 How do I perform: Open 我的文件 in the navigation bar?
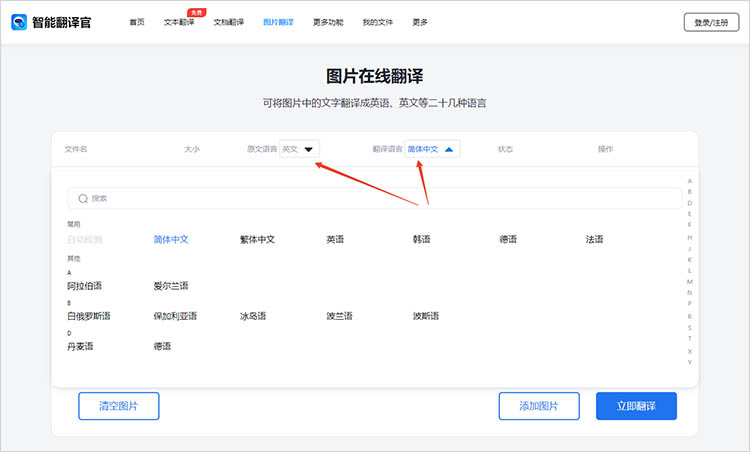[x=377, y=22]
